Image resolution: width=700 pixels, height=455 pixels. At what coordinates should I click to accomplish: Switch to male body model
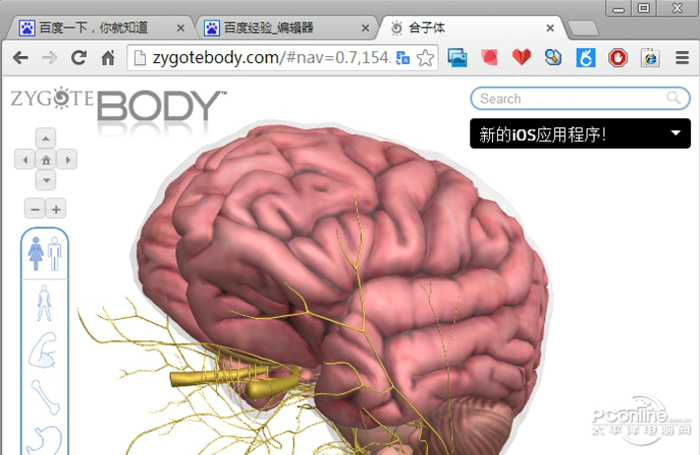coord(54,254)
